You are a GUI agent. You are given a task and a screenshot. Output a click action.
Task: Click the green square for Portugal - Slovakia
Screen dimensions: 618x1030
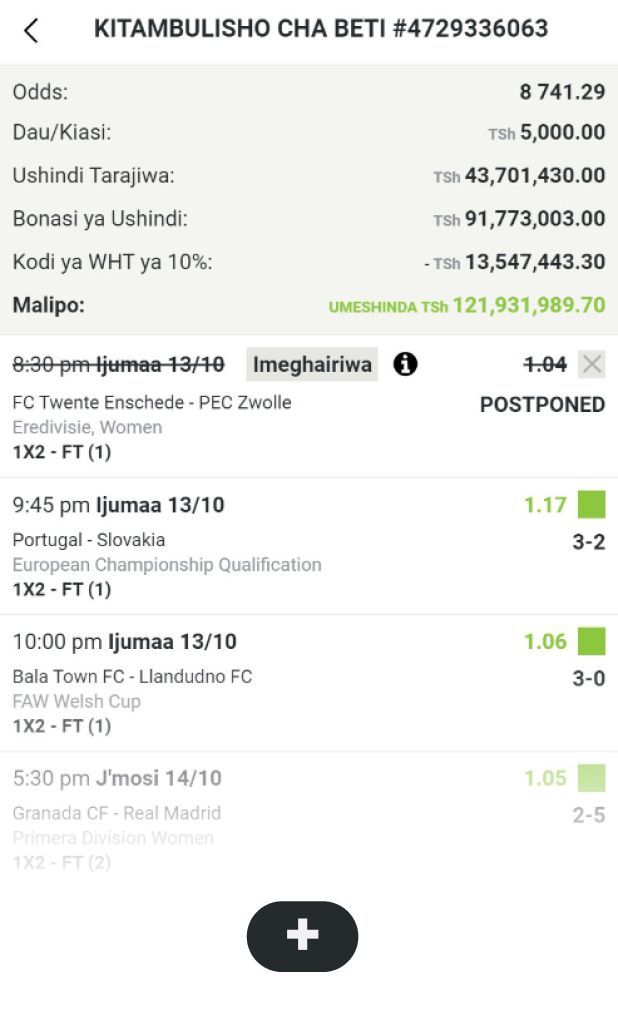pyautogui.click(x=592, y=504)
